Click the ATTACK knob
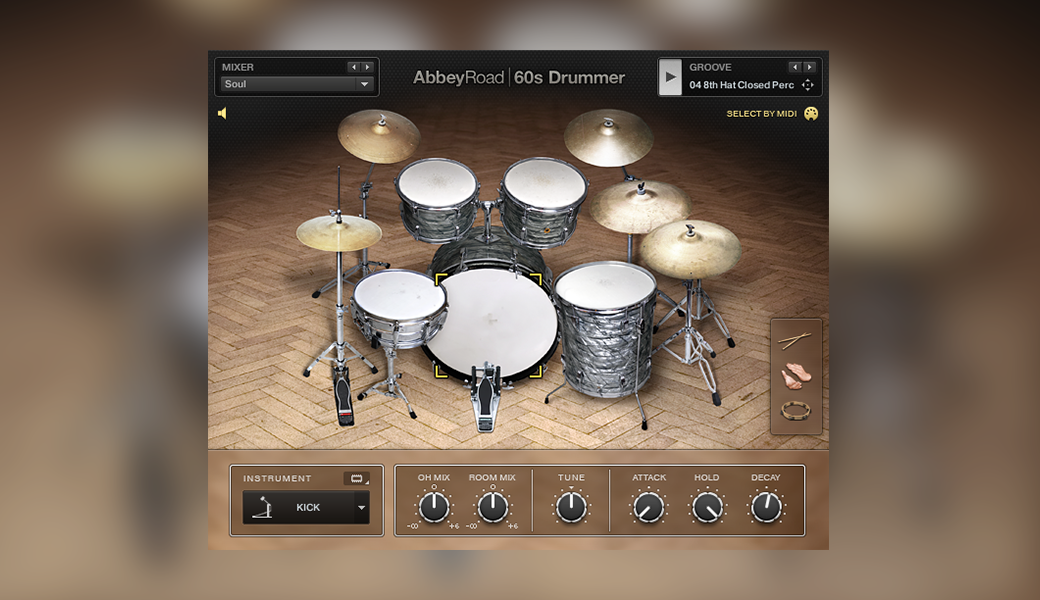 (649, 508)
